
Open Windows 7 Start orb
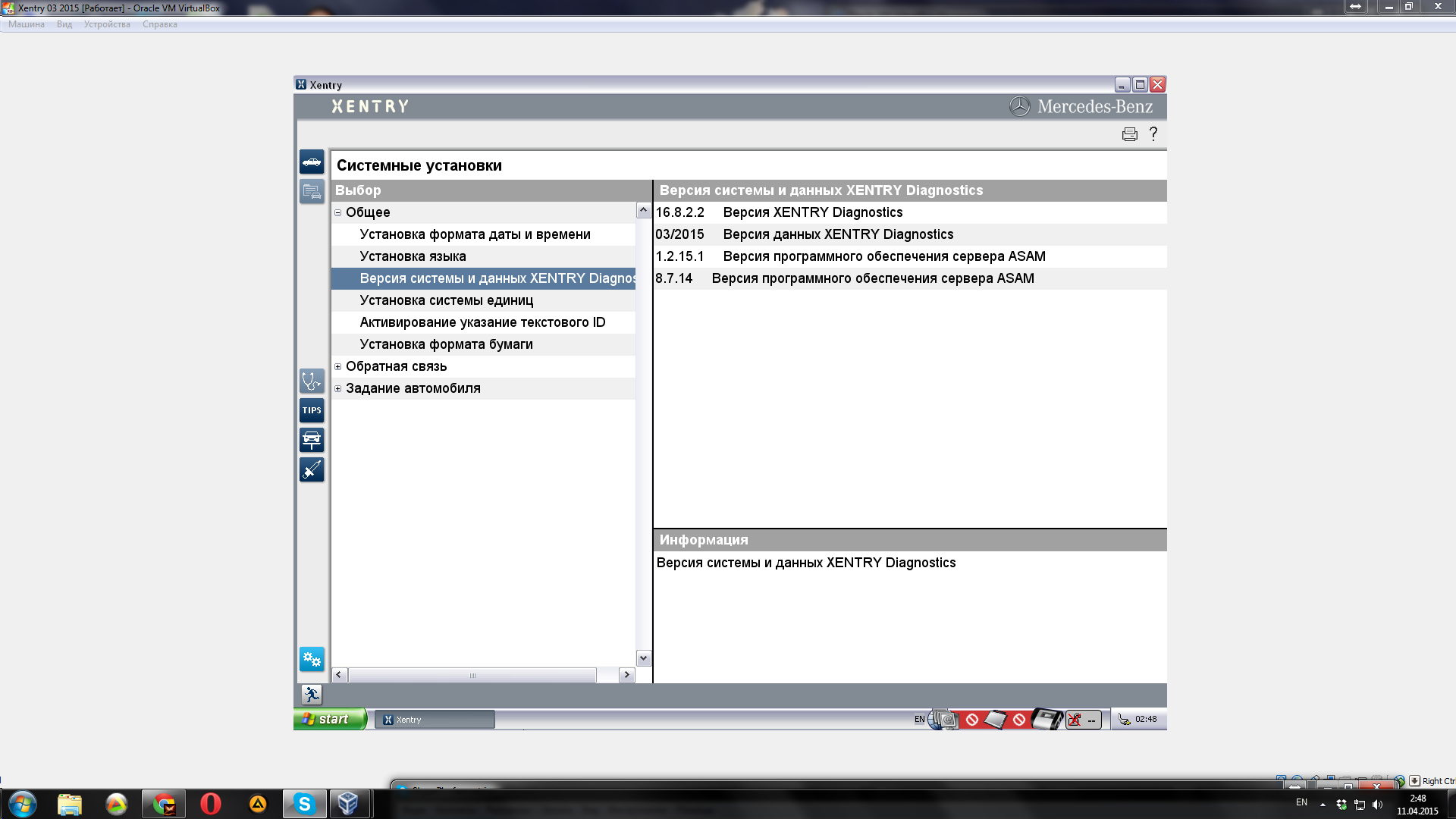(x=22, y=804)
